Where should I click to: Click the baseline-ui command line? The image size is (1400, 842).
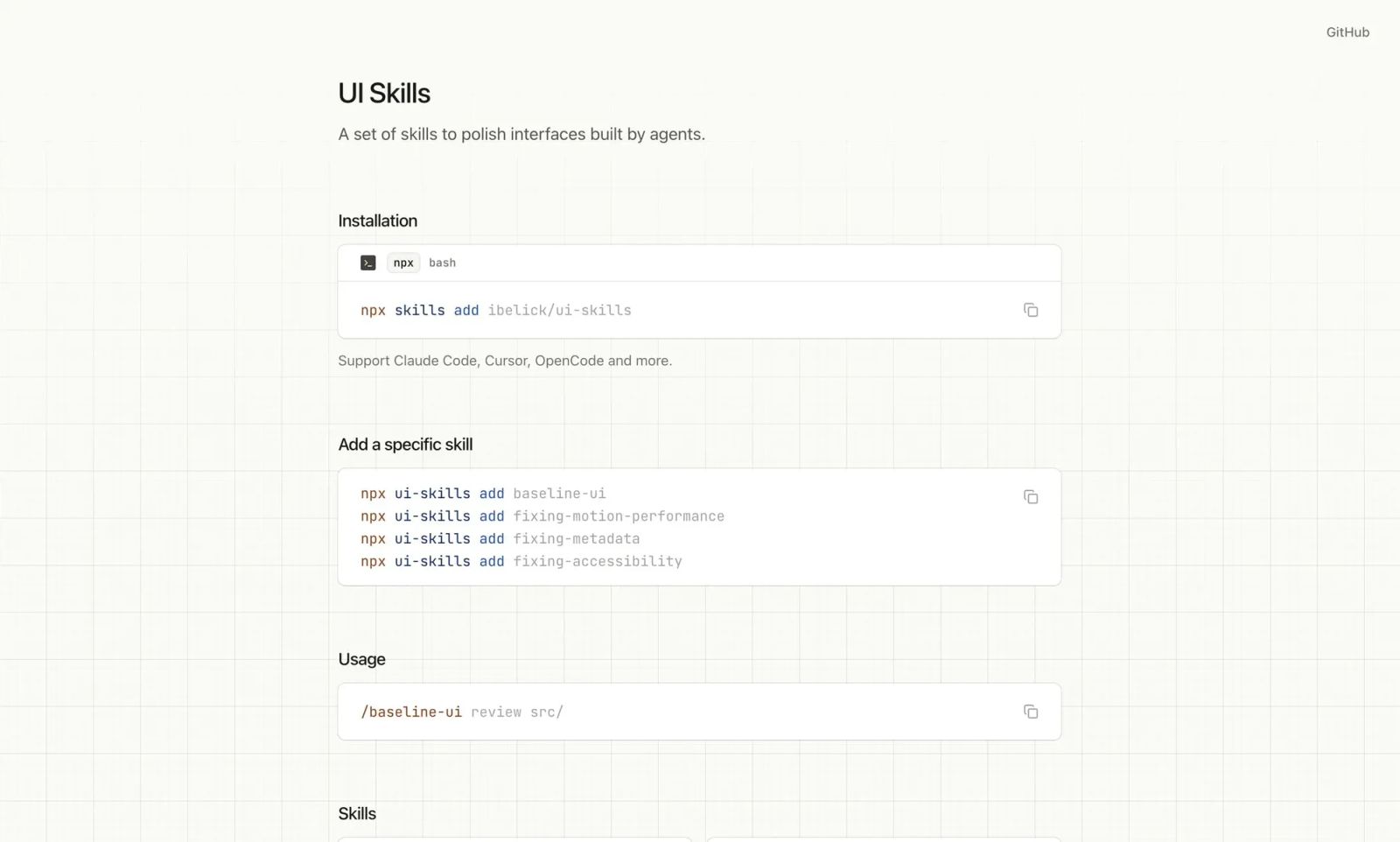(x=483, y=494)
